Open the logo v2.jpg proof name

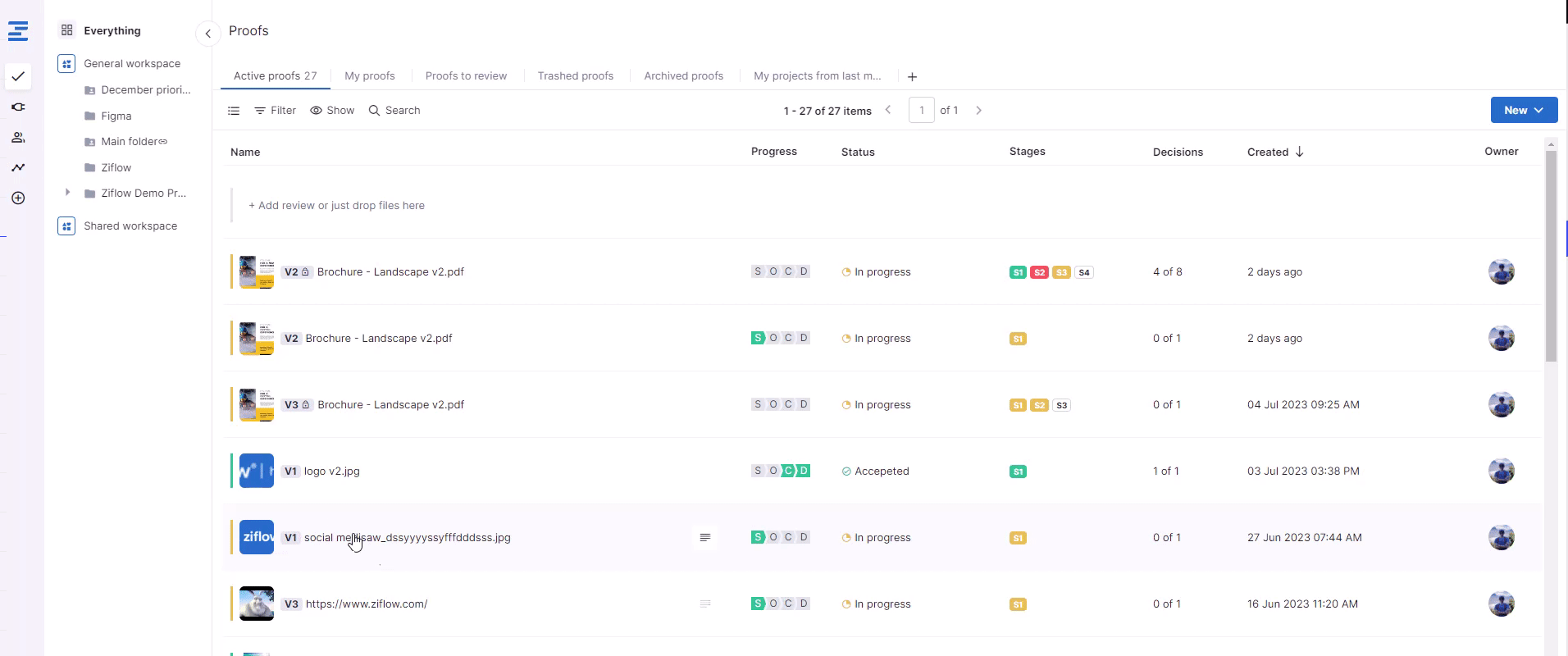pos(332,471)
